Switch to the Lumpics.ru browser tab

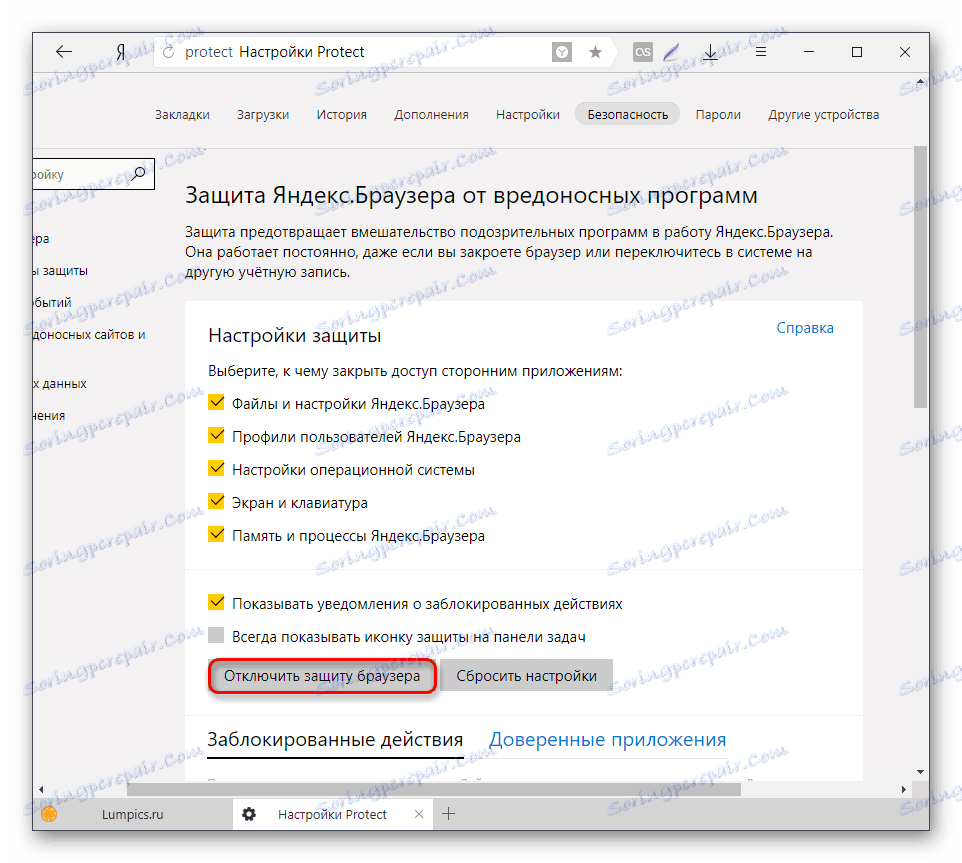133,814
